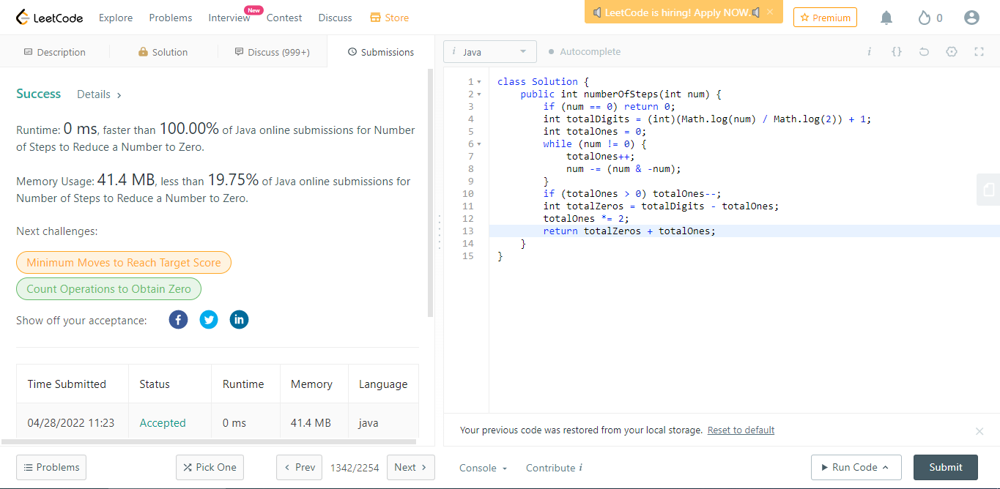
Task: Click the Reset to default link
Action: click(x=740, y=430)
